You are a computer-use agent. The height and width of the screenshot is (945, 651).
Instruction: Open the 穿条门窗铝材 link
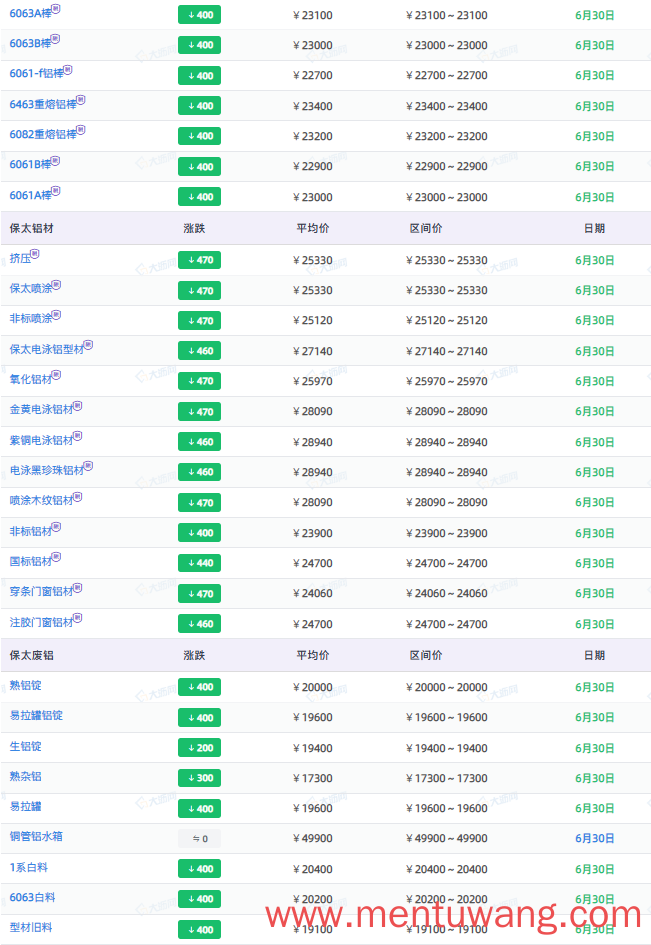[x=41, y=592]
